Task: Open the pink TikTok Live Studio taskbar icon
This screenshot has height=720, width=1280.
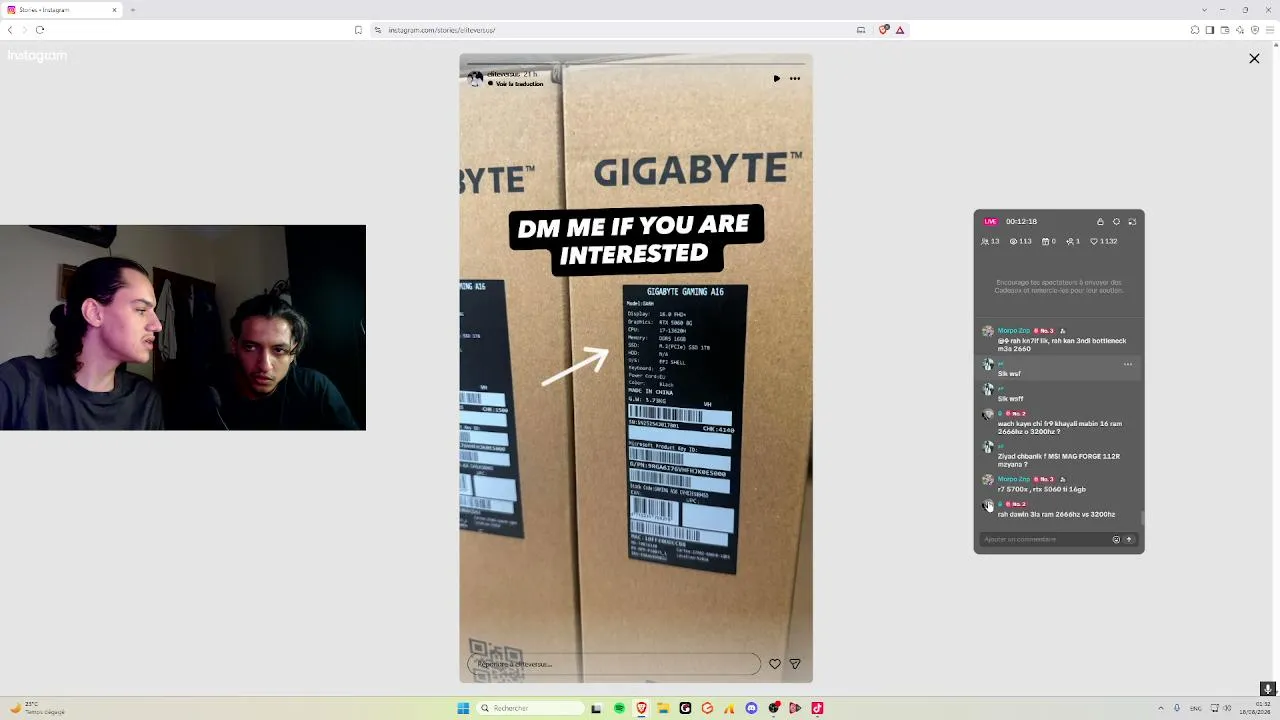Action: coord(817,708)
